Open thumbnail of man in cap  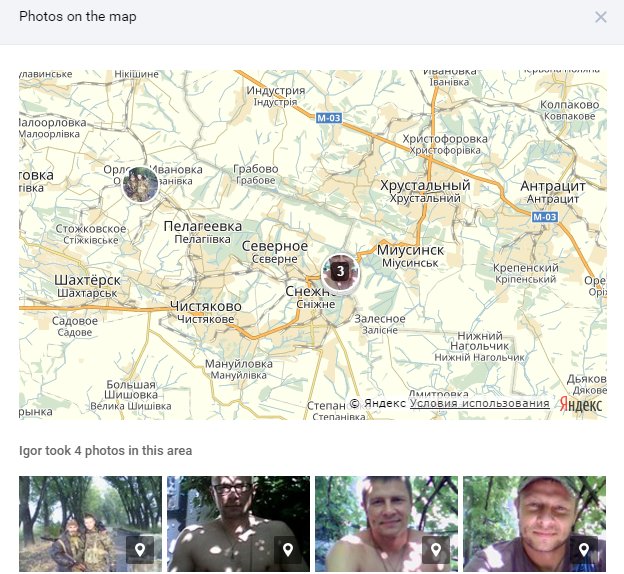(534, 524)
